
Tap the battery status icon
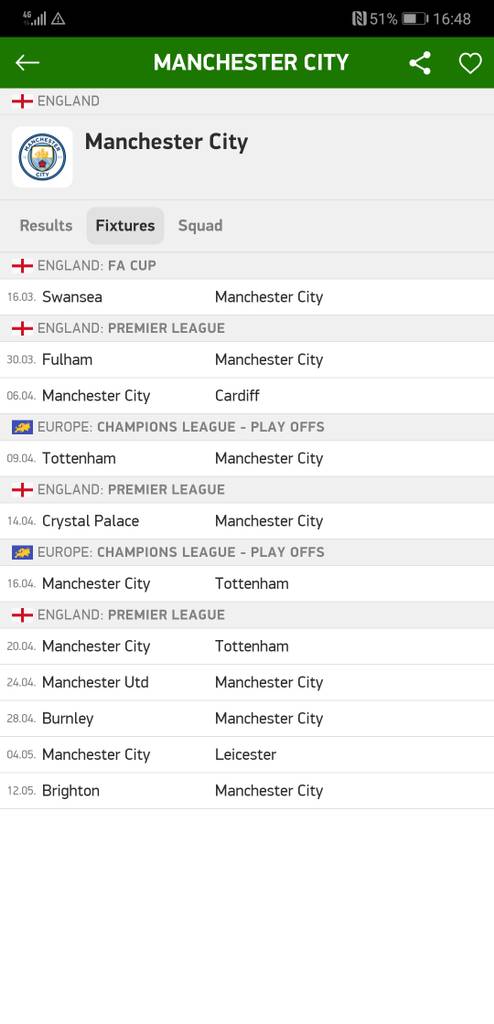click(x=415, y=19)
